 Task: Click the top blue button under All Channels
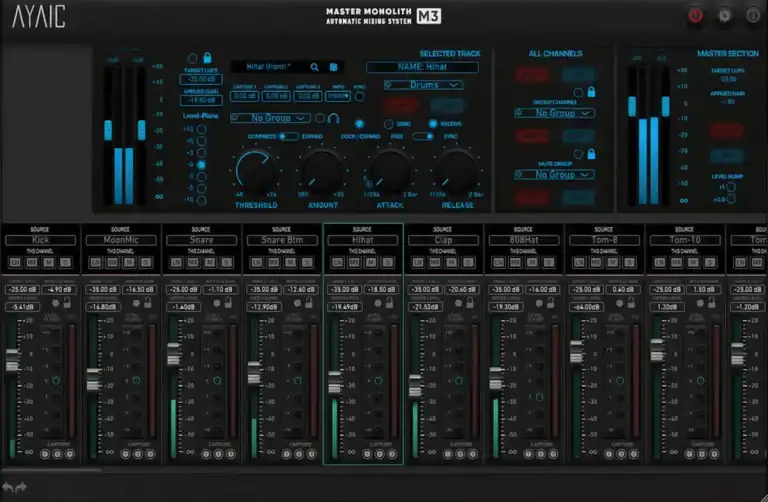point(578,75)
